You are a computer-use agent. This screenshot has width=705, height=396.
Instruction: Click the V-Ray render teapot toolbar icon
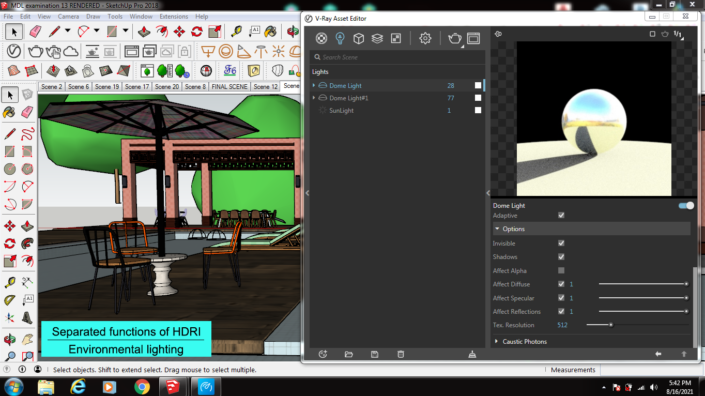tap(35, 51)
